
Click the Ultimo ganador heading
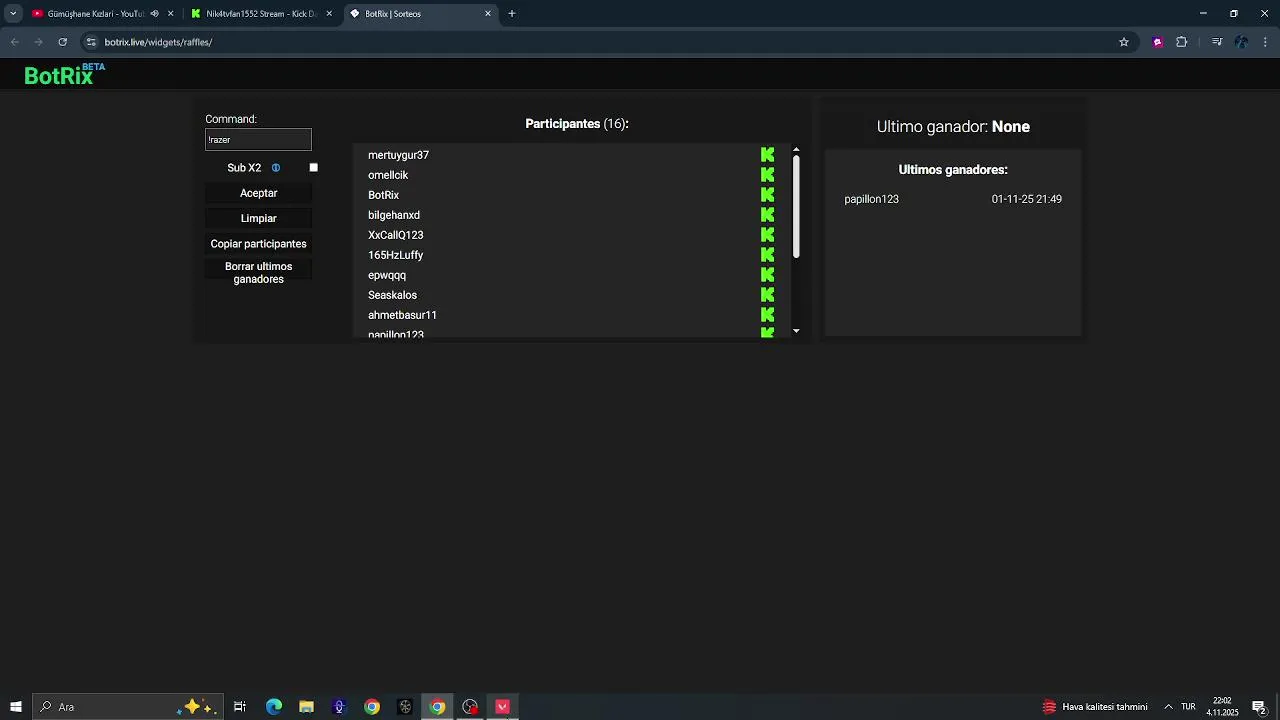pos(953,127)
